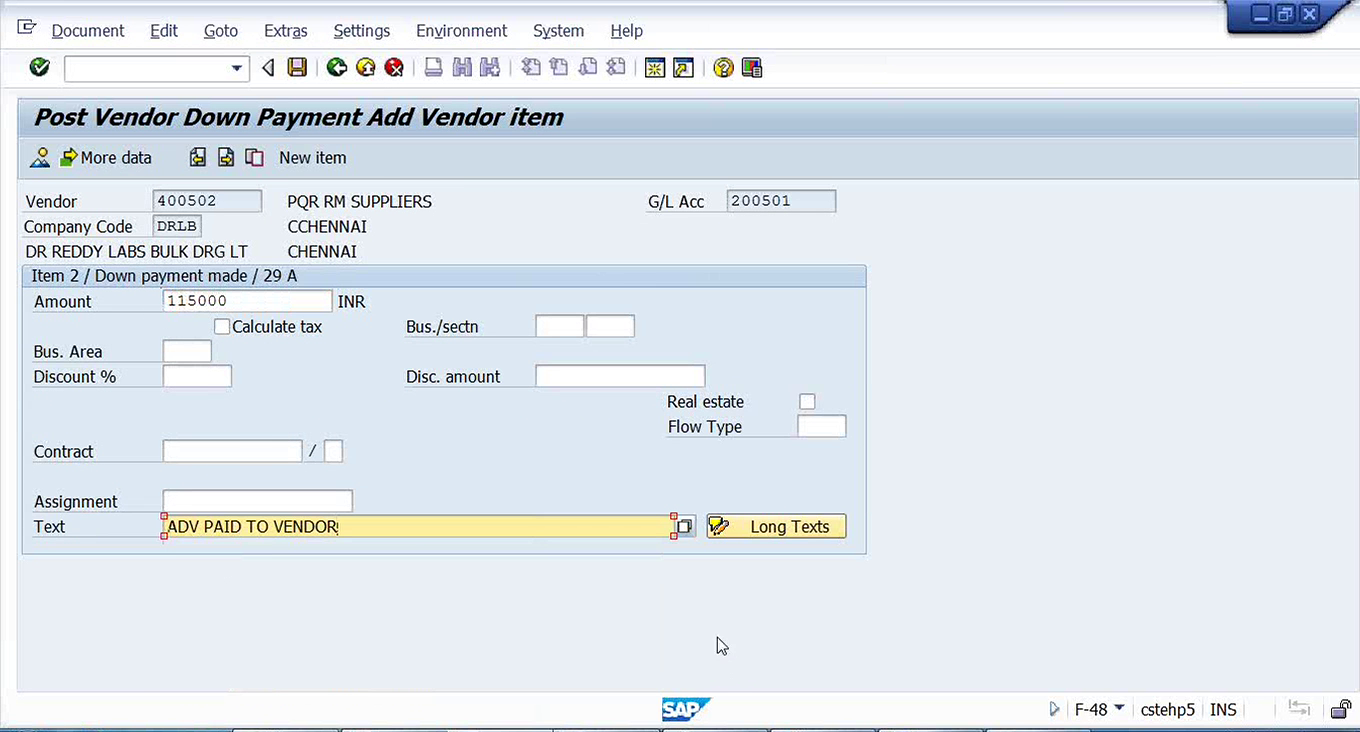
Task: Open the command field dropdown arrow
Action: tap(237, 68)
